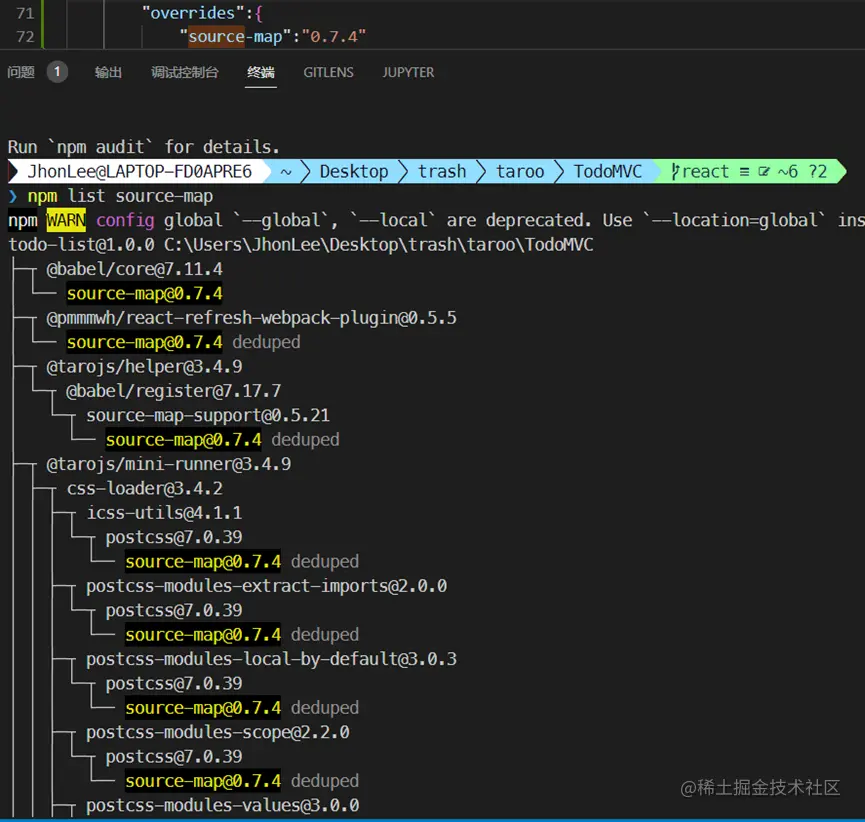Viewport: 865px width, 822px height.
Task: Click postcss@7.0.39 under postcss-modules-local-by-default
Action: point(174,684)
